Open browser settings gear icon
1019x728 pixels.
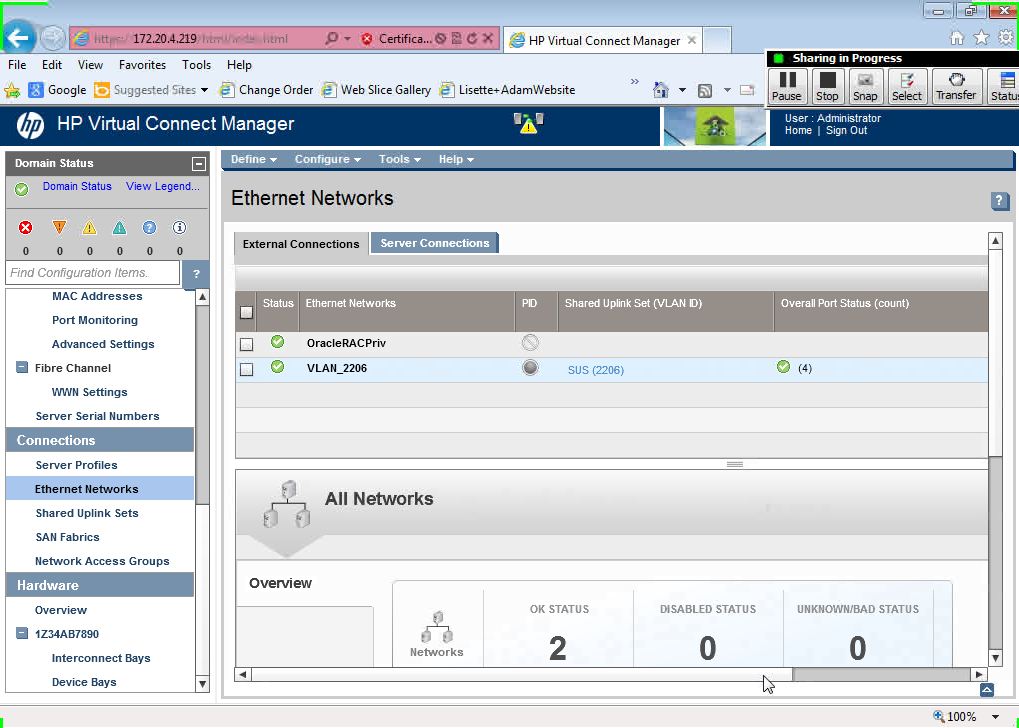[x=1005, y=38]
